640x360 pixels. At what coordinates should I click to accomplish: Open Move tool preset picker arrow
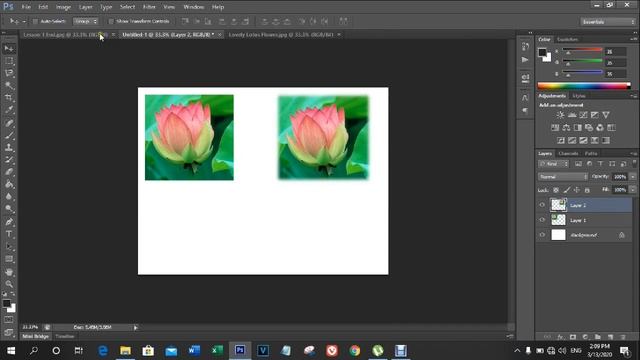tap(24, 21)
